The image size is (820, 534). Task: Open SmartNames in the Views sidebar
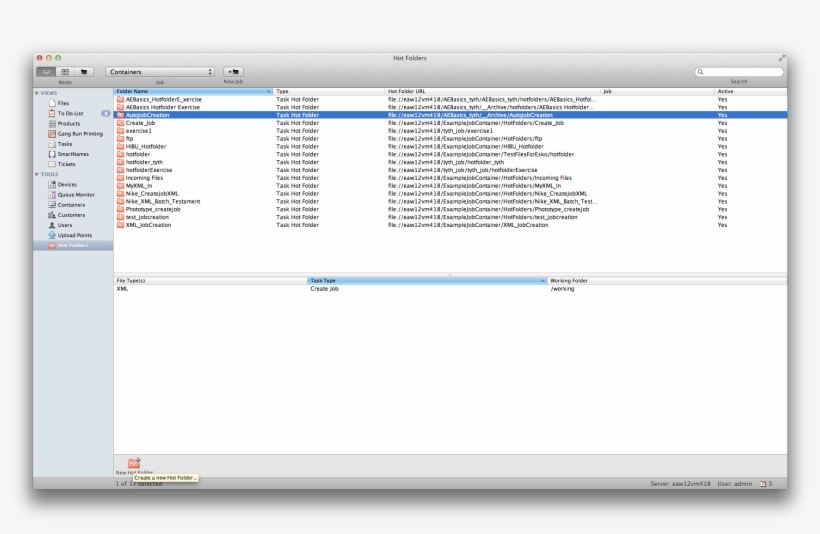(73, 154)
